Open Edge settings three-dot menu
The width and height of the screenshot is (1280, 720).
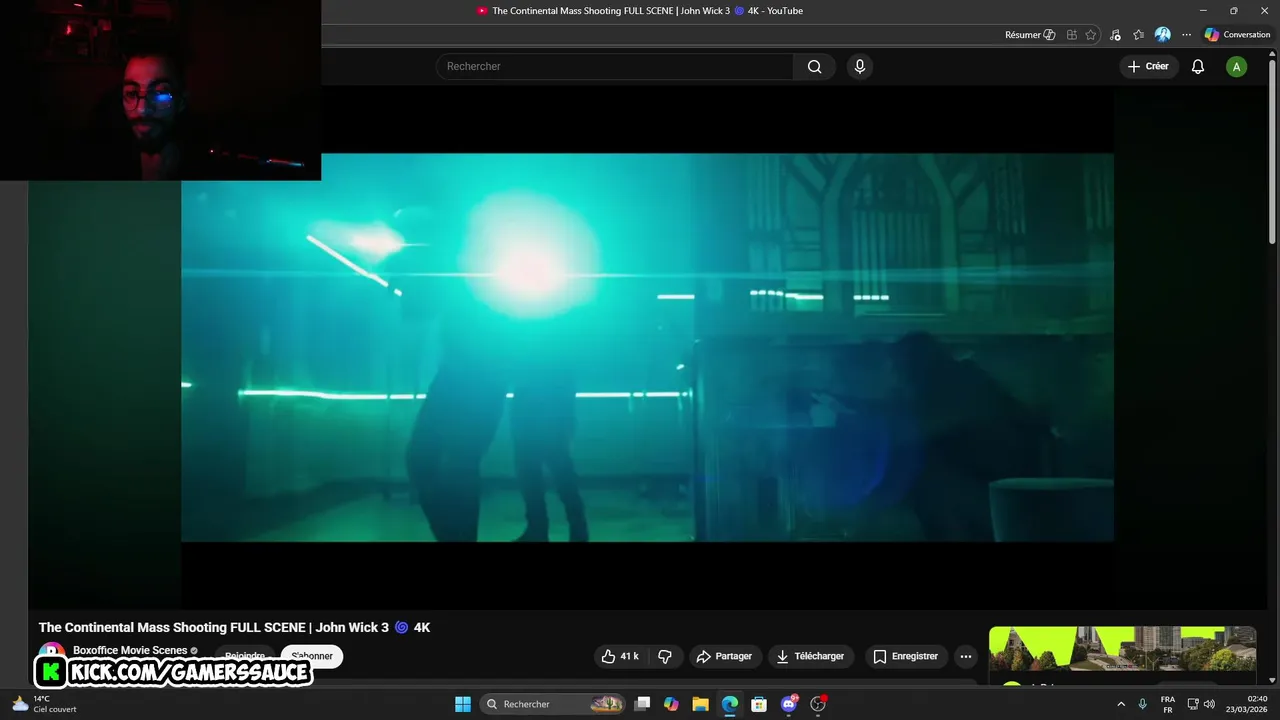coord(1187,35)
